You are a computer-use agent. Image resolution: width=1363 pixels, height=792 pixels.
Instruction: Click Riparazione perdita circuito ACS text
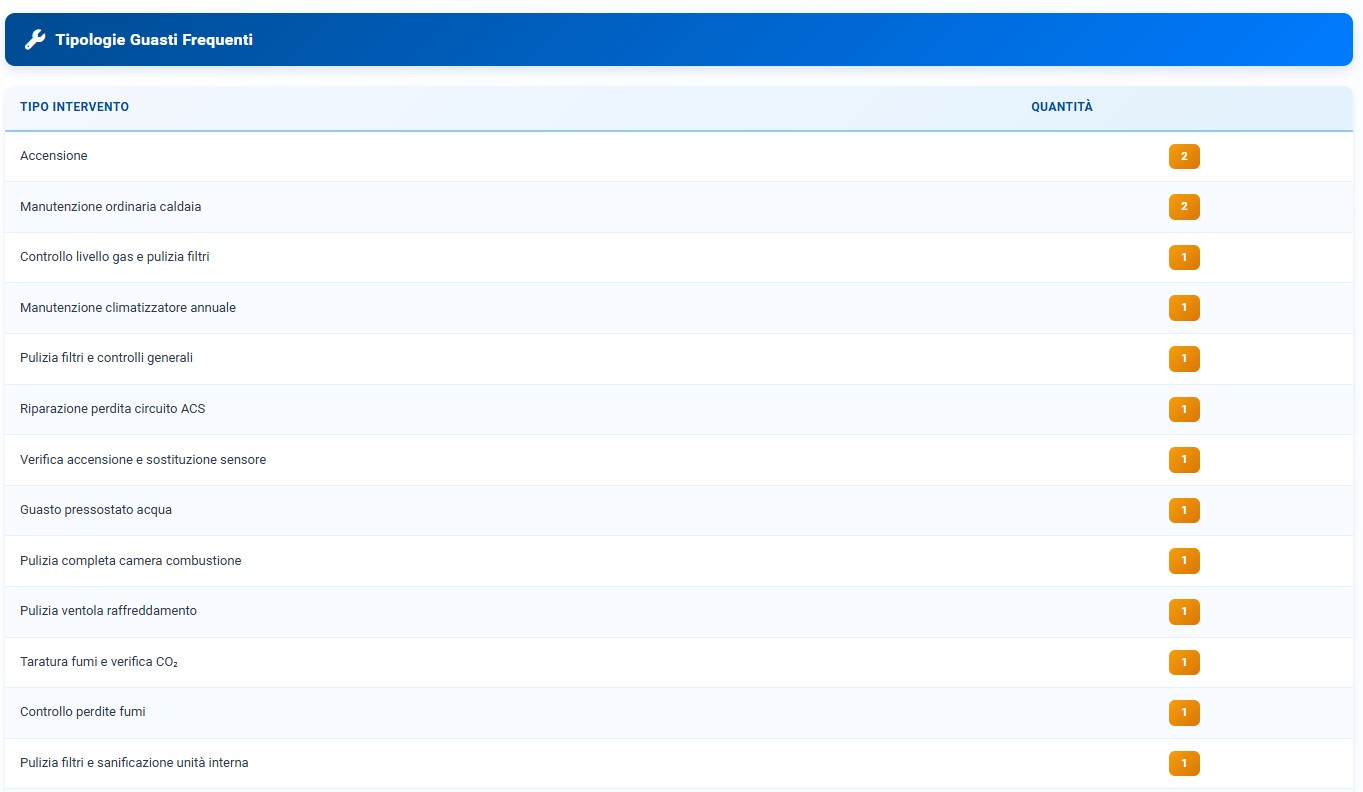(x=112, y=409)
